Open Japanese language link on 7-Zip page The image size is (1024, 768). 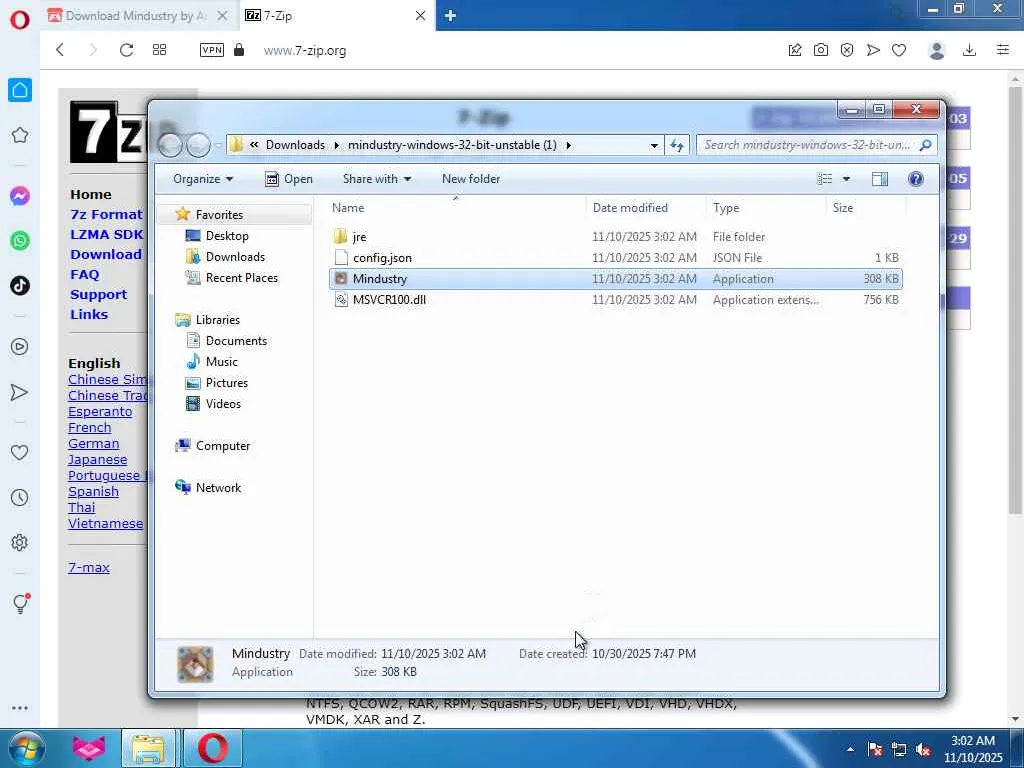pos(97,460)
